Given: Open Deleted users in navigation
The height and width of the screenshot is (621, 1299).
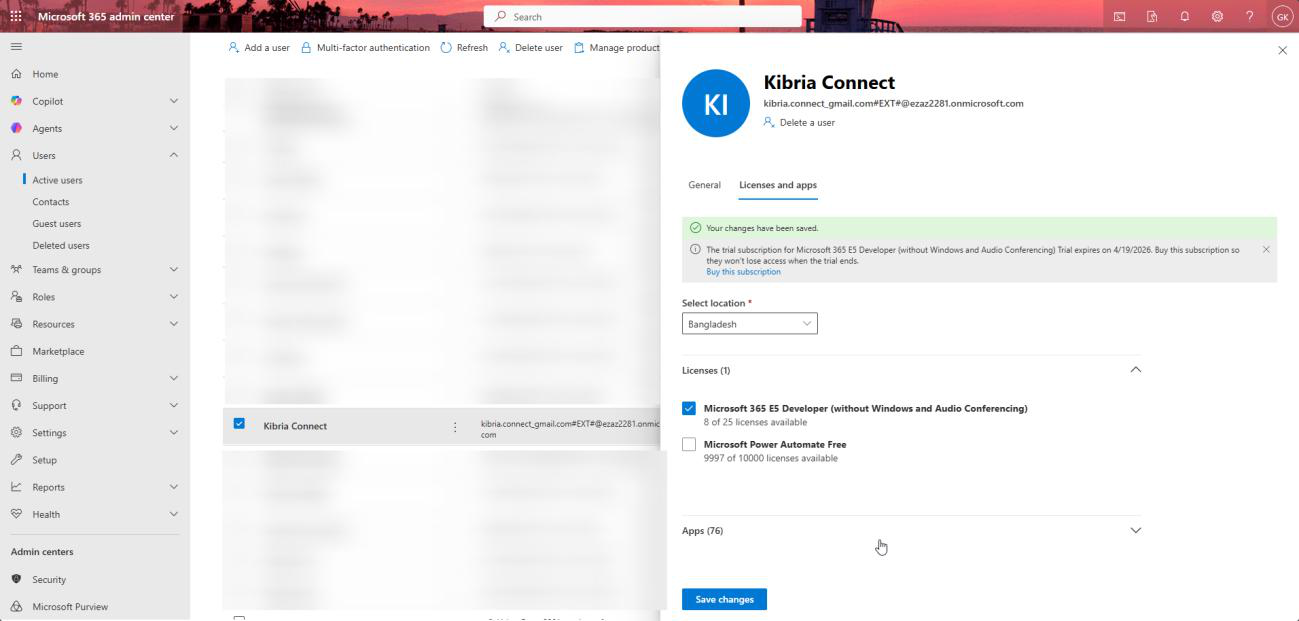Looking at the screenshot, I should pyautogui.click(x=61, y=245).
